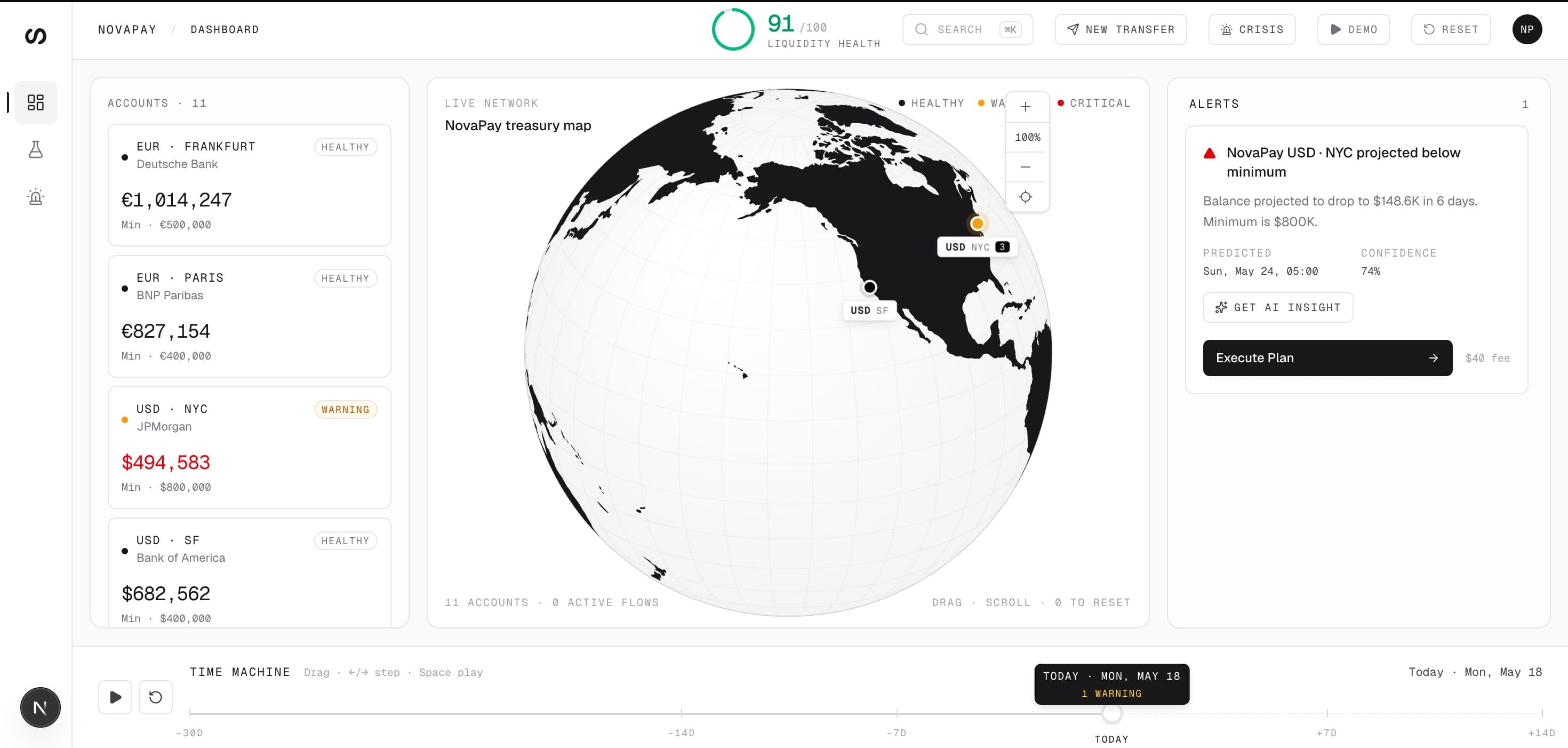1568x748 pixels.
Task: Click the predicted date Sun, May 24, 05:00
Action: (x=1260, y=271)
